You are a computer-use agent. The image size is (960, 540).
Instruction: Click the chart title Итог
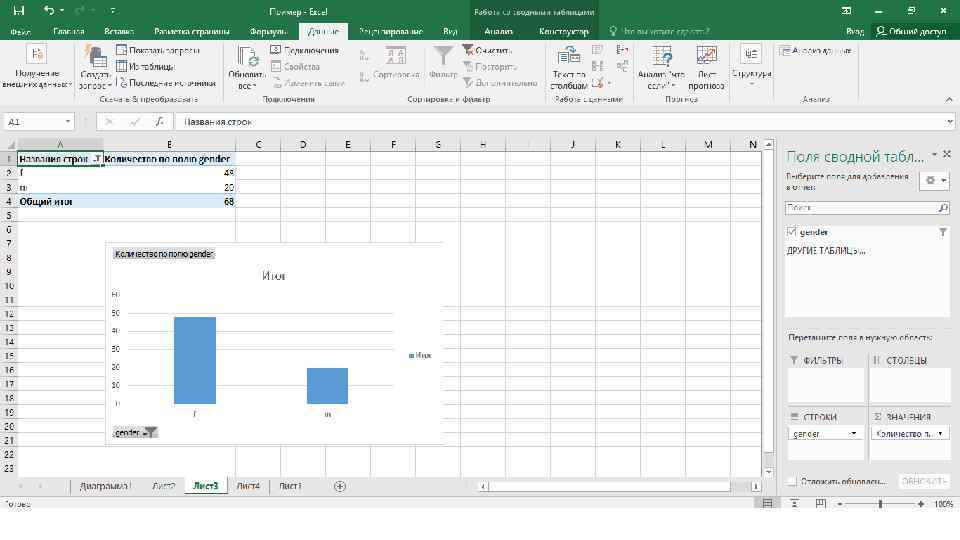[x=274, y=276]
